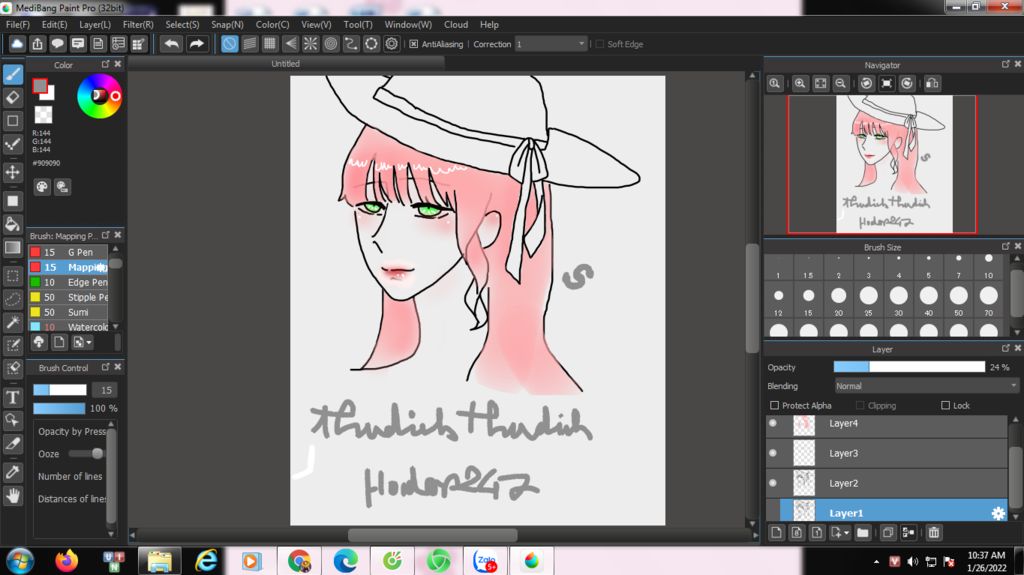Image resolution: width=1024 pixels, height=575 pixels.
Task: Open Firefox from the taskbar
Action: point(66,561)
